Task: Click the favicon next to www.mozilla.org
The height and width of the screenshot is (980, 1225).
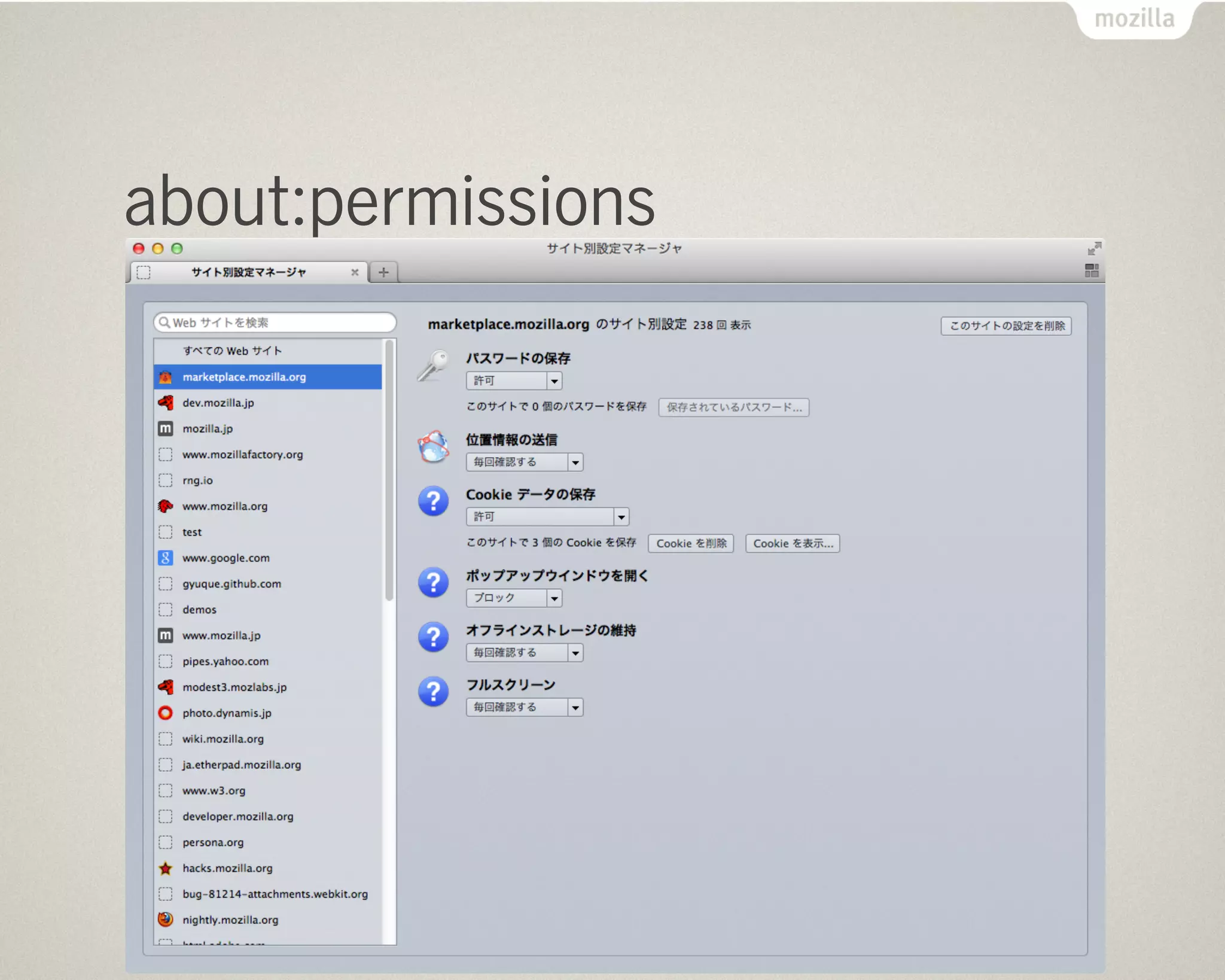Action: pyautogui.click(x=166, y=506)
